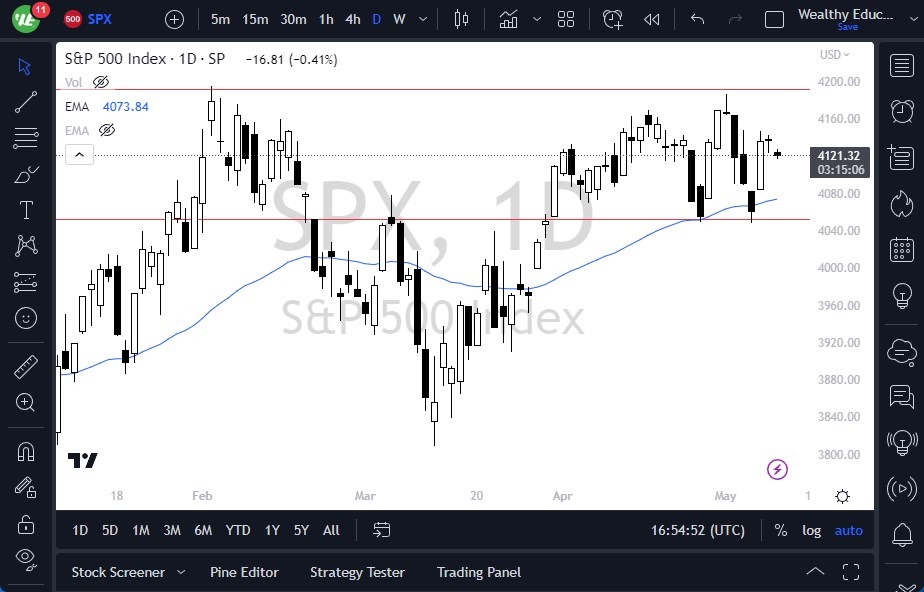Open the SPX symbol search
The image size is (924, 592).
88,19
